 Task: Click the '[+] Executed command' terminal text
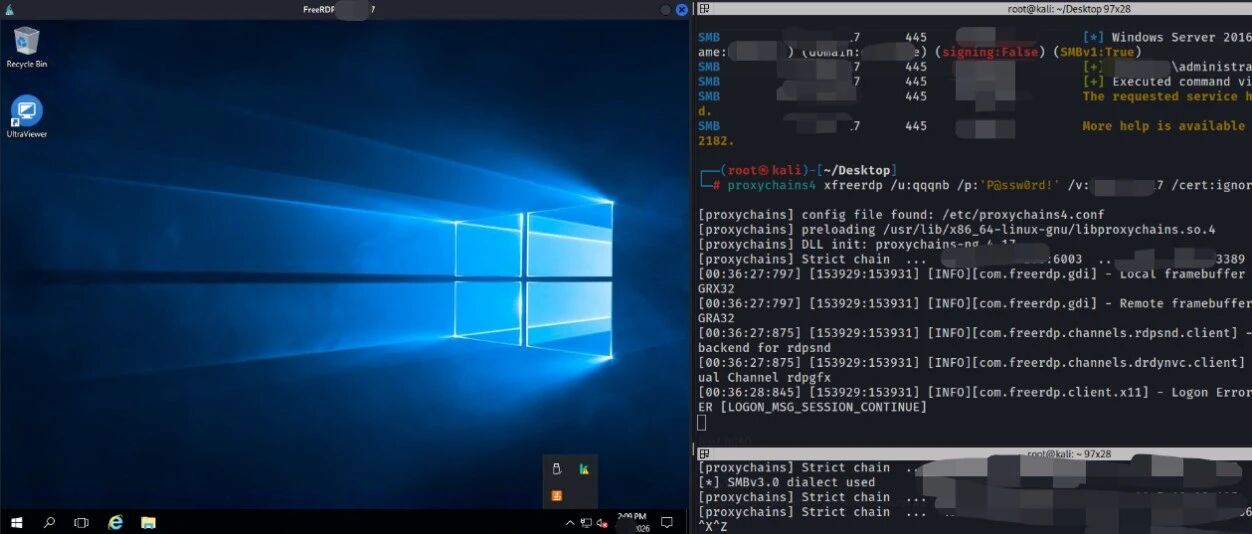pyautogui.click(x=1157, y=82)
